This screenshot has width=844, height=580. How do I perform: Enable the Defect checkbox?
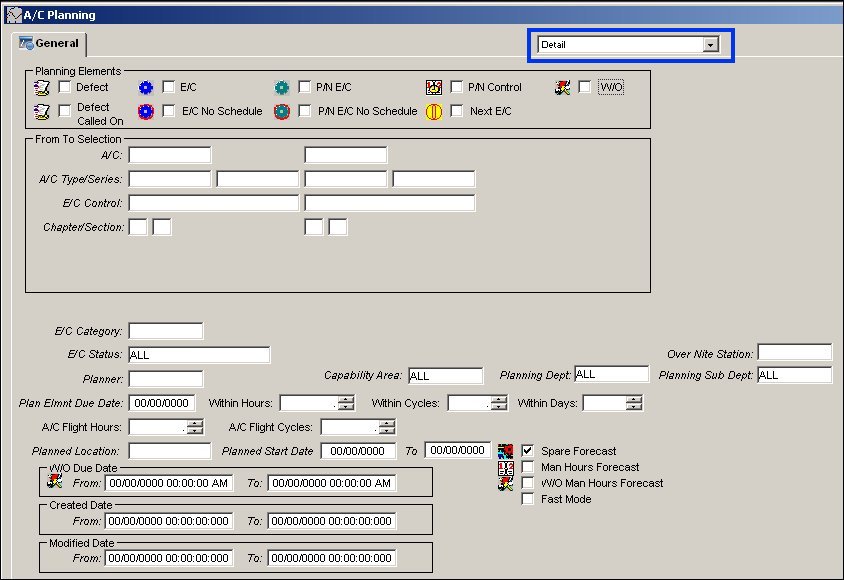tap(65, 87)
